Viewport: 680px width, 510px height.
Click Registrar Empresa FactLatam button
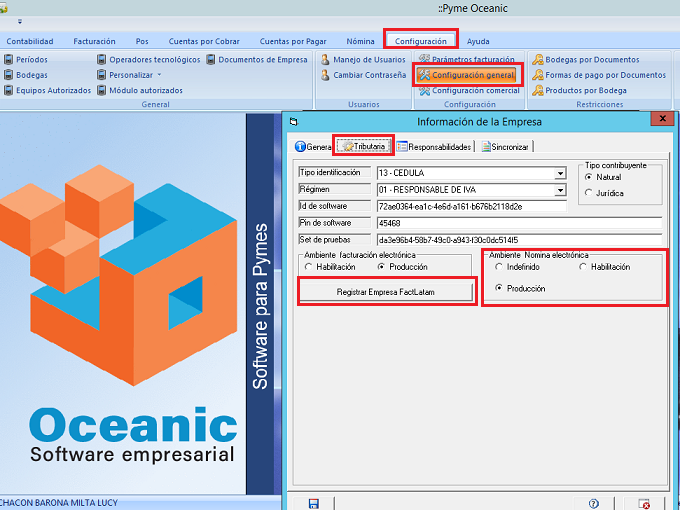click(x=386, y=292)
